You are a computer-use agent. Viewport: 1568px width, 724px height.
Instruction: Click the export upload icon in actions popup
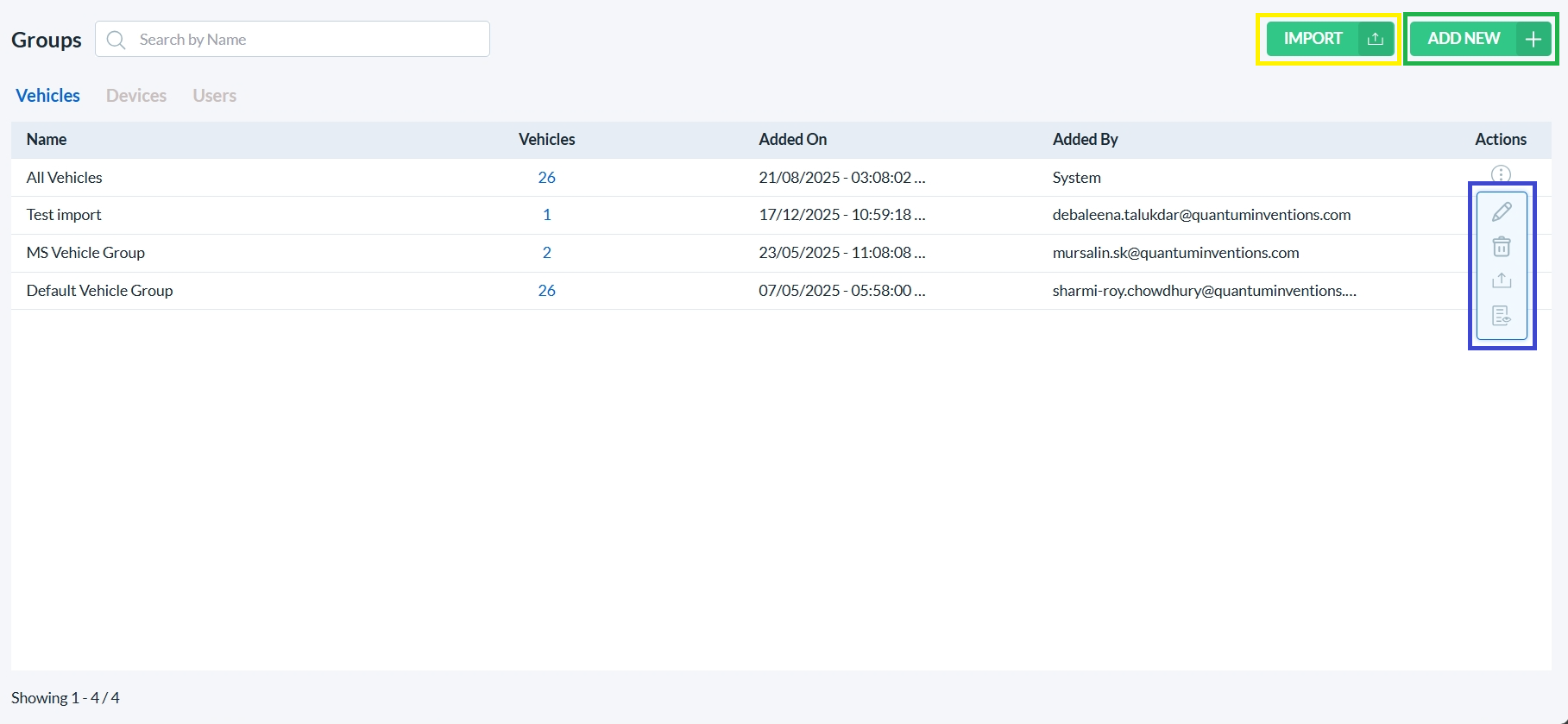point(1502,280)
